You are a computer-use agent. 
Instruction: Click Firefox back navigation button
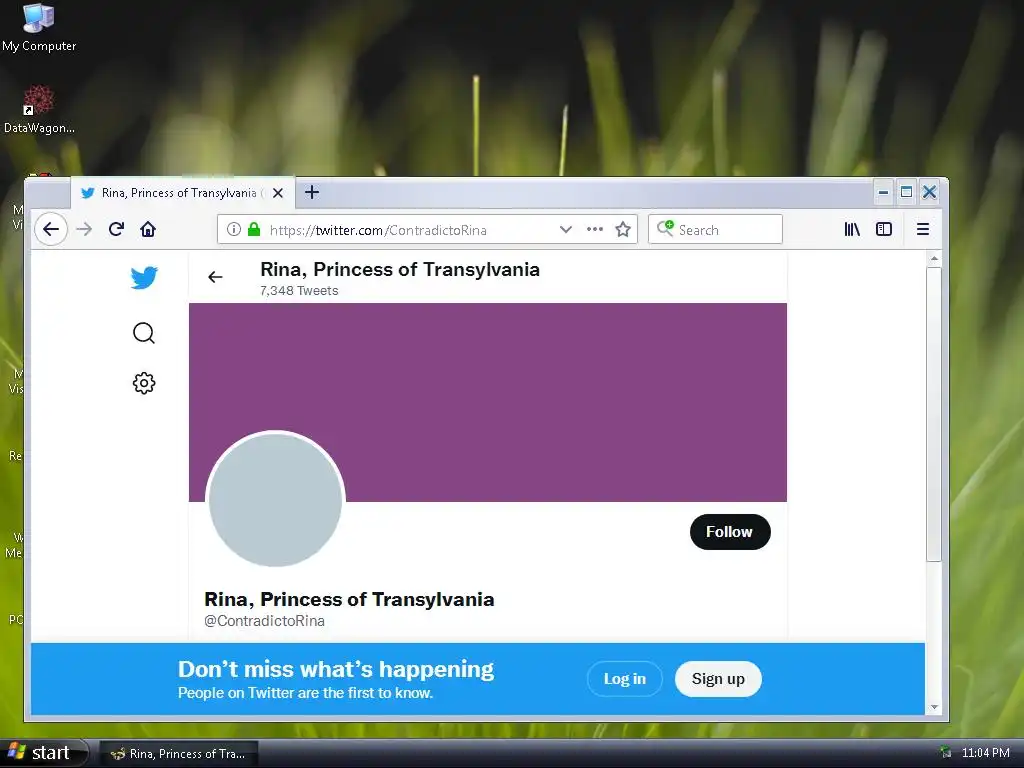click(51, 229)
